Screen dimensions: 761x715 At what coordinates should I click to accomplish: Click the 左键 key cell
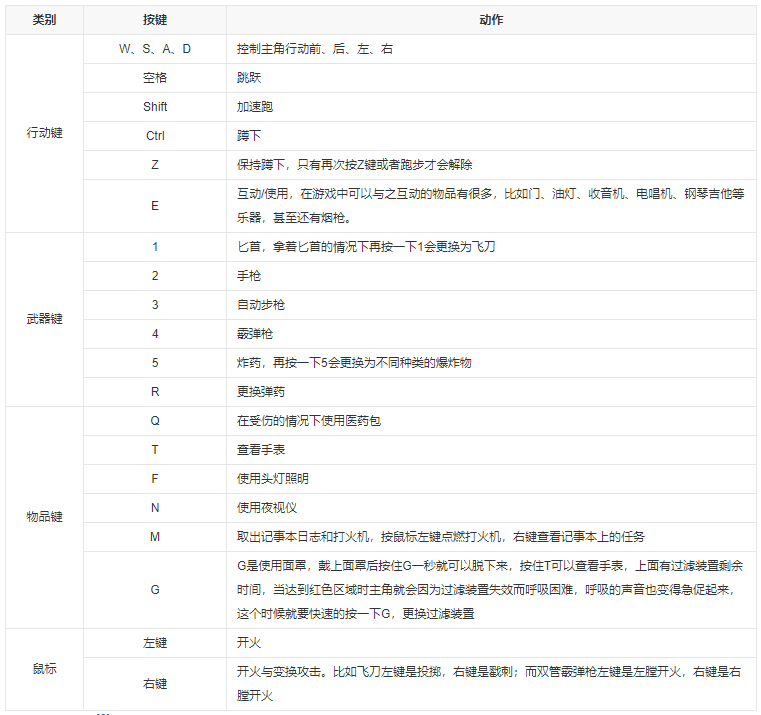pyautogui.click(x=155, y=643)
